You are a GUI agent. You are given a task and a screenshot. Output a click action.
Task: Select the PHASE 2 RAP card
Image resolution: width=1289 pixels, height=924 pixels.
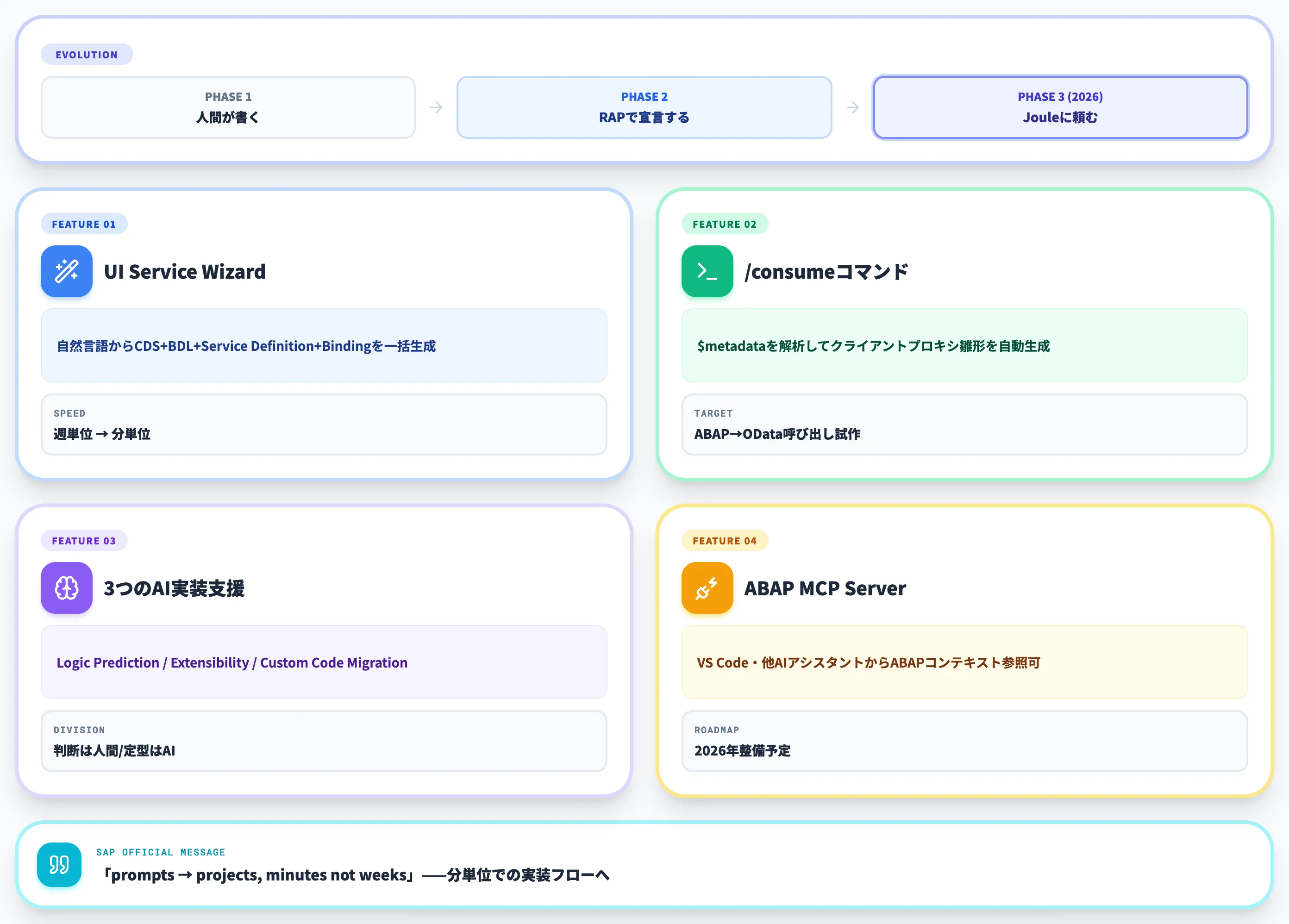click(x=644, y=107)
